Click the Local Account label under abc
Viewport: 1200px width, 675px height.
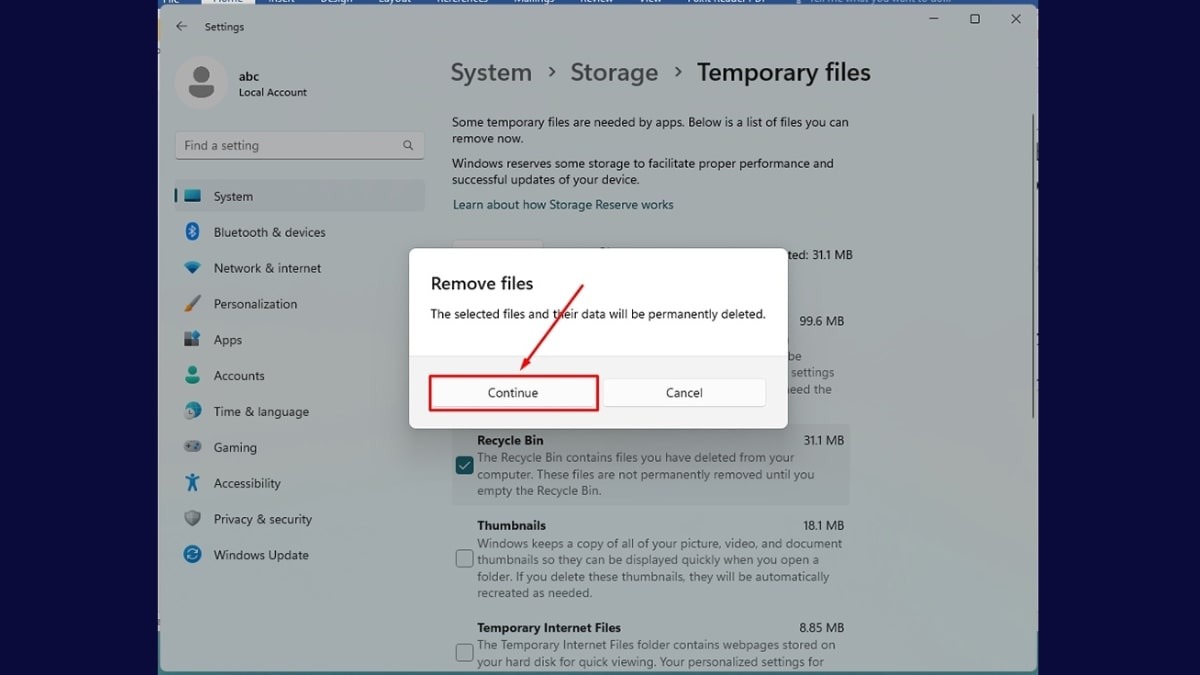pos(273,93)
